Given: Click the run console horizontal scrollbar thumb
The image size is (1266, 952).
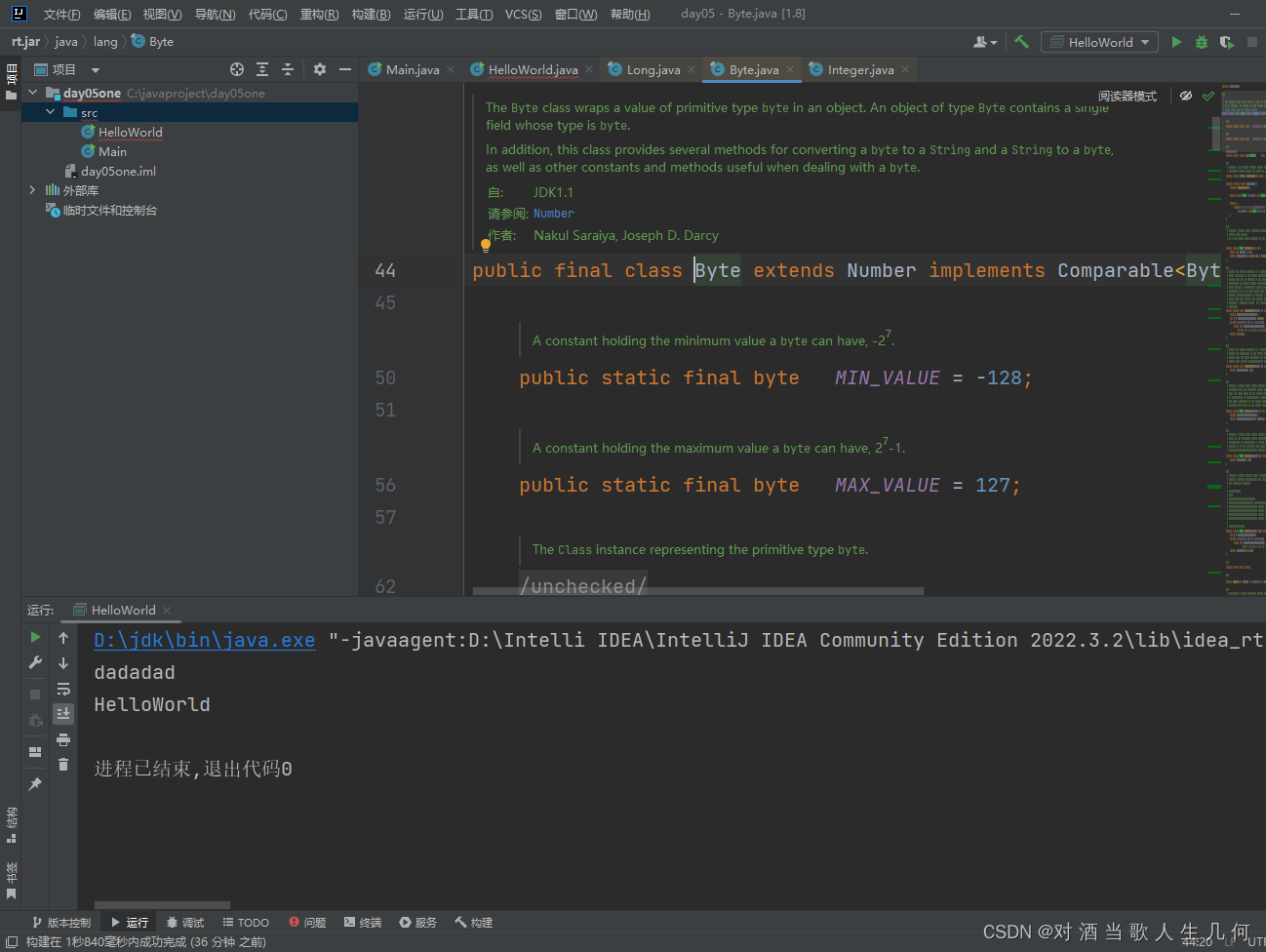Looking at the screenshot, I should click(162, 905).
